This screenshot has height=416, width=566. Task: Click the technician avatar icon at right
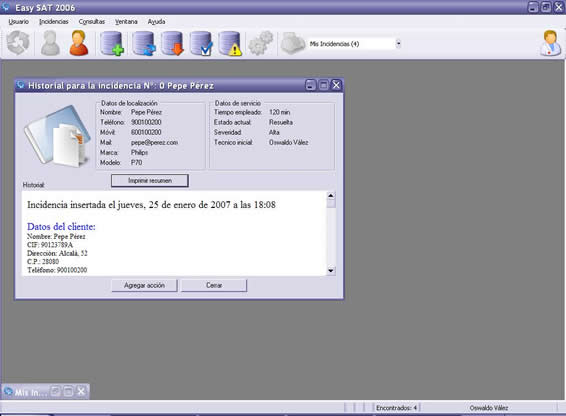pyautogui.click(x=550, y=43)
